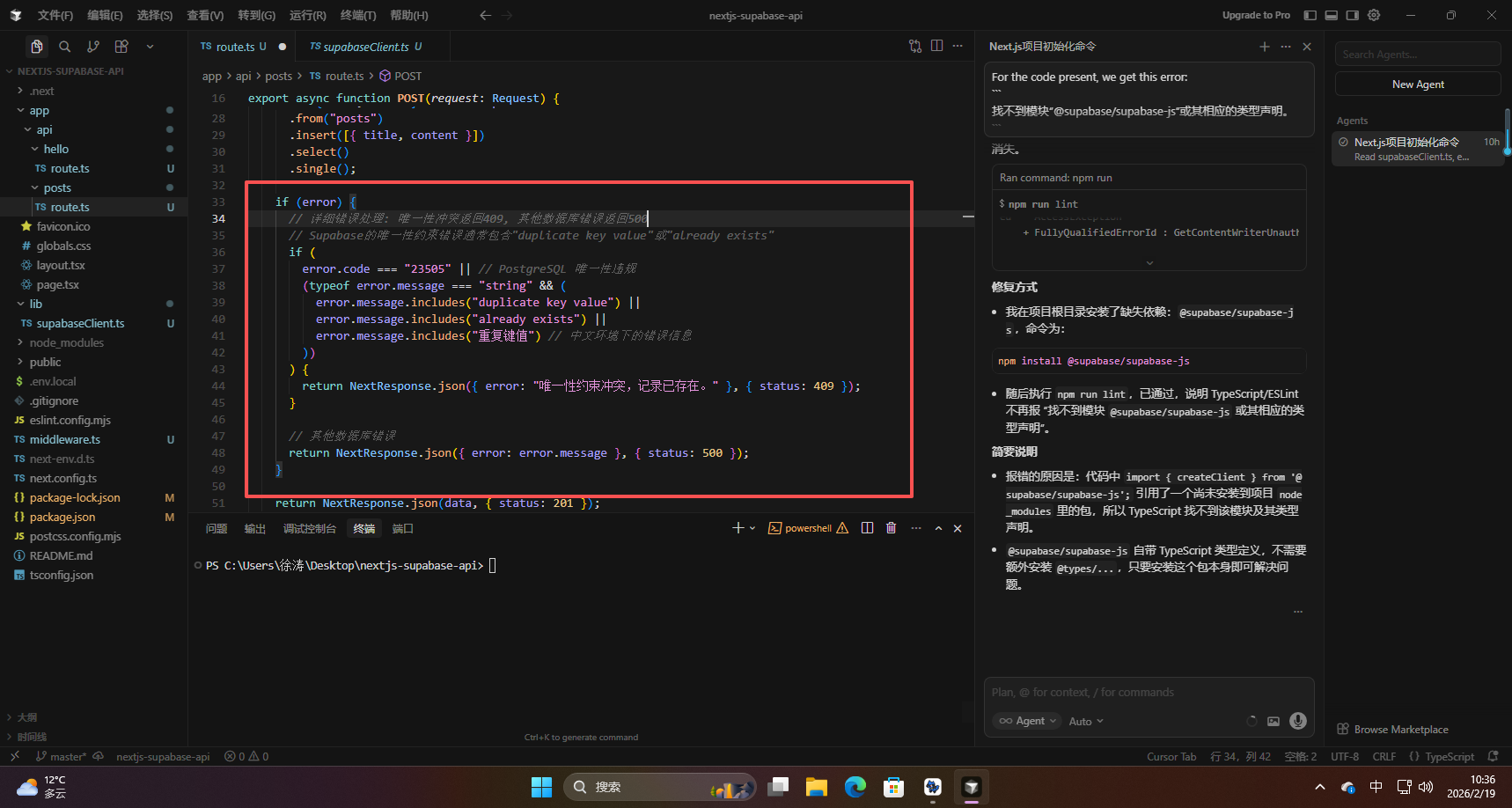Open Cursor settings gear icon

click(x=1374, y=15)
